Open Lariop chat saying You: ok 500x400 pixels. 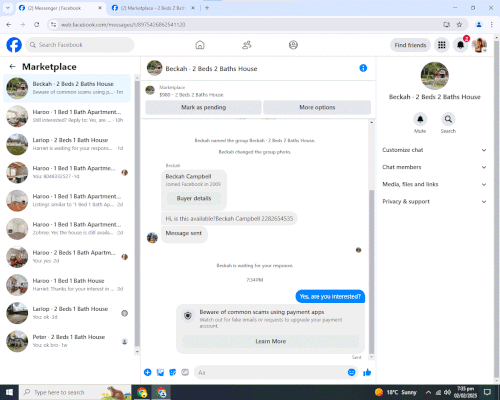tap(67, 313)
